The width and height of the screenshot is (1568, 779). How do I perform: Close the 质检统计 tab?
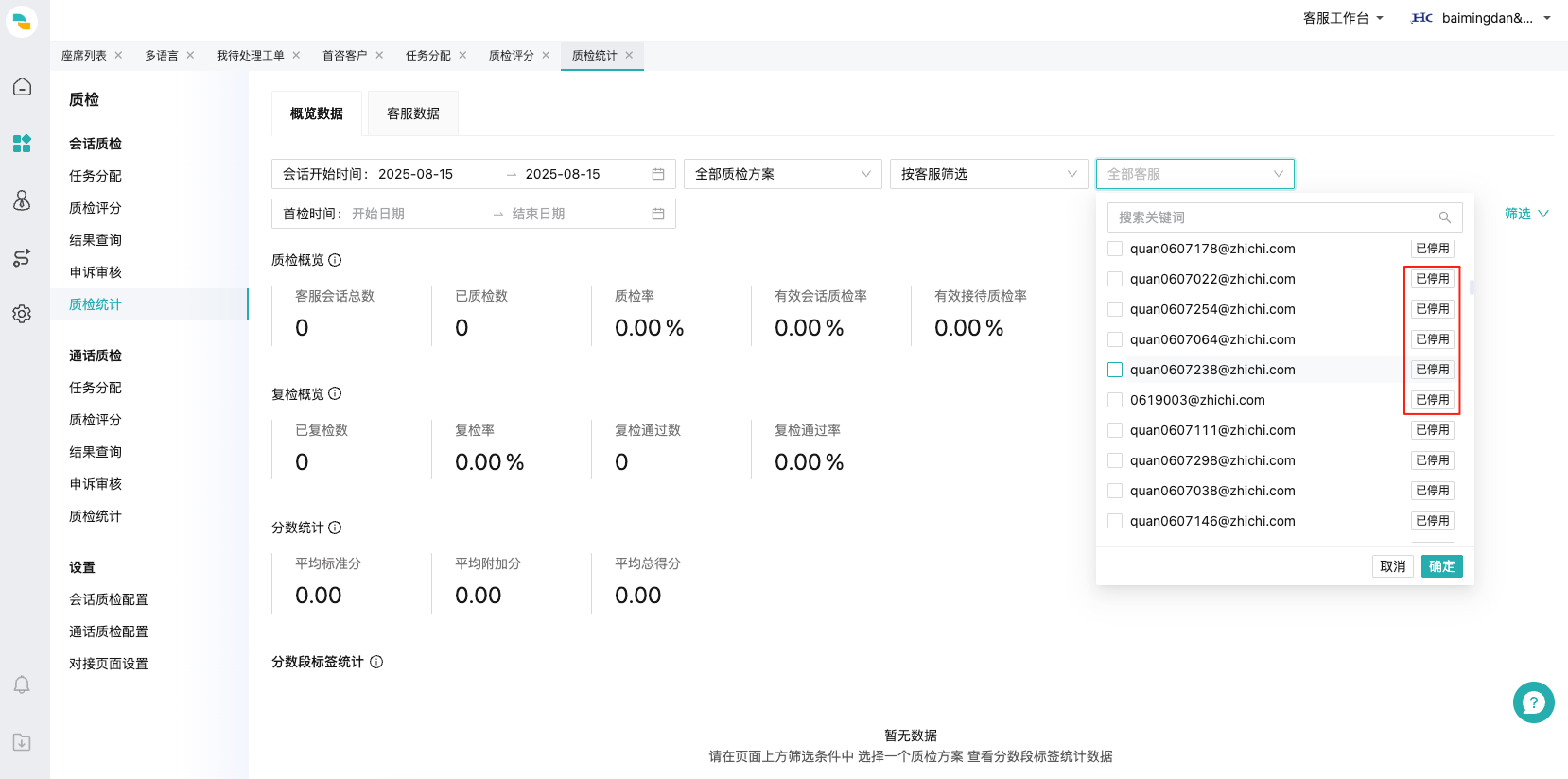[x=629, y=55]
